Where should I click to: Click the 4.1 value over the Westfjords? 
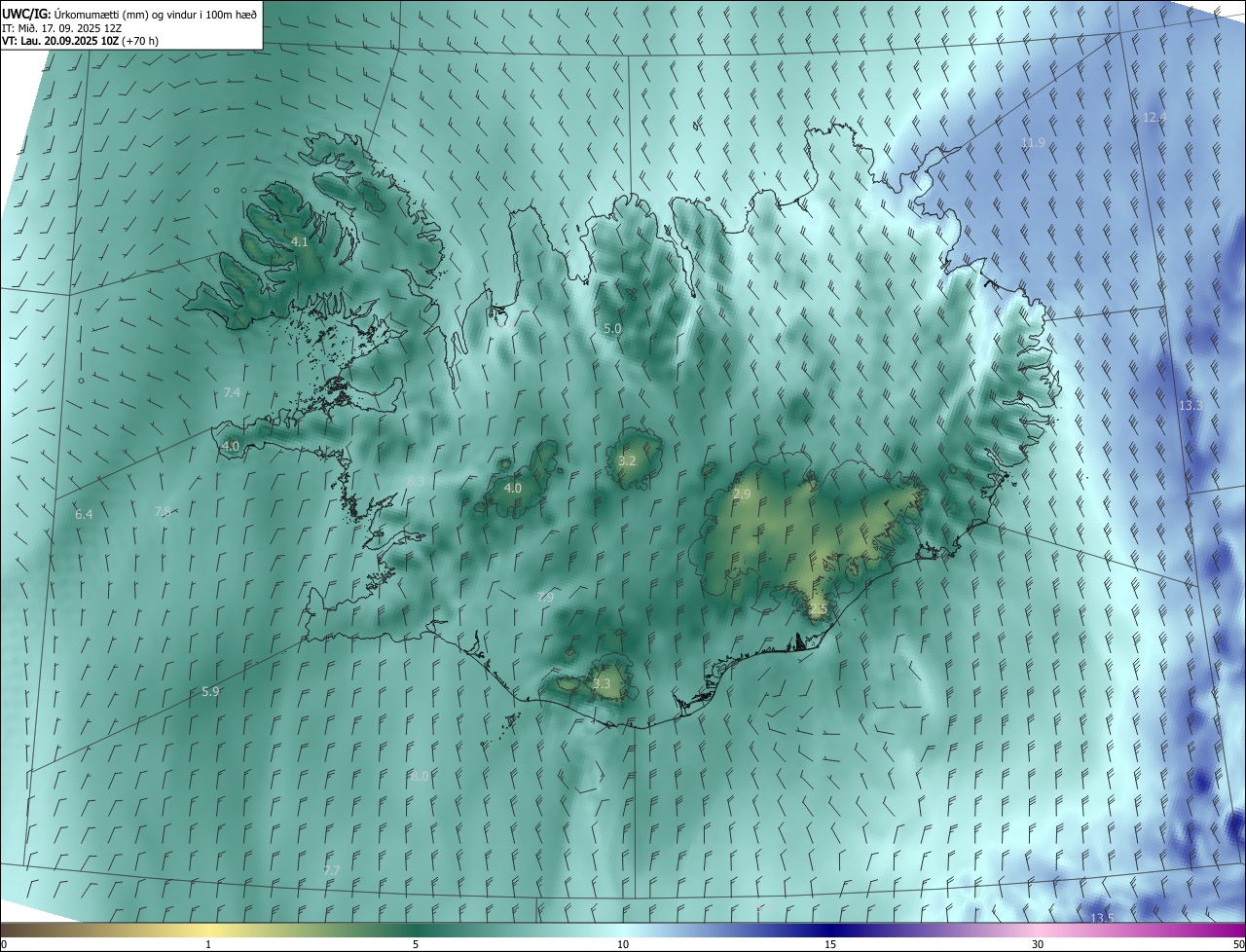(x=300, y=241)
